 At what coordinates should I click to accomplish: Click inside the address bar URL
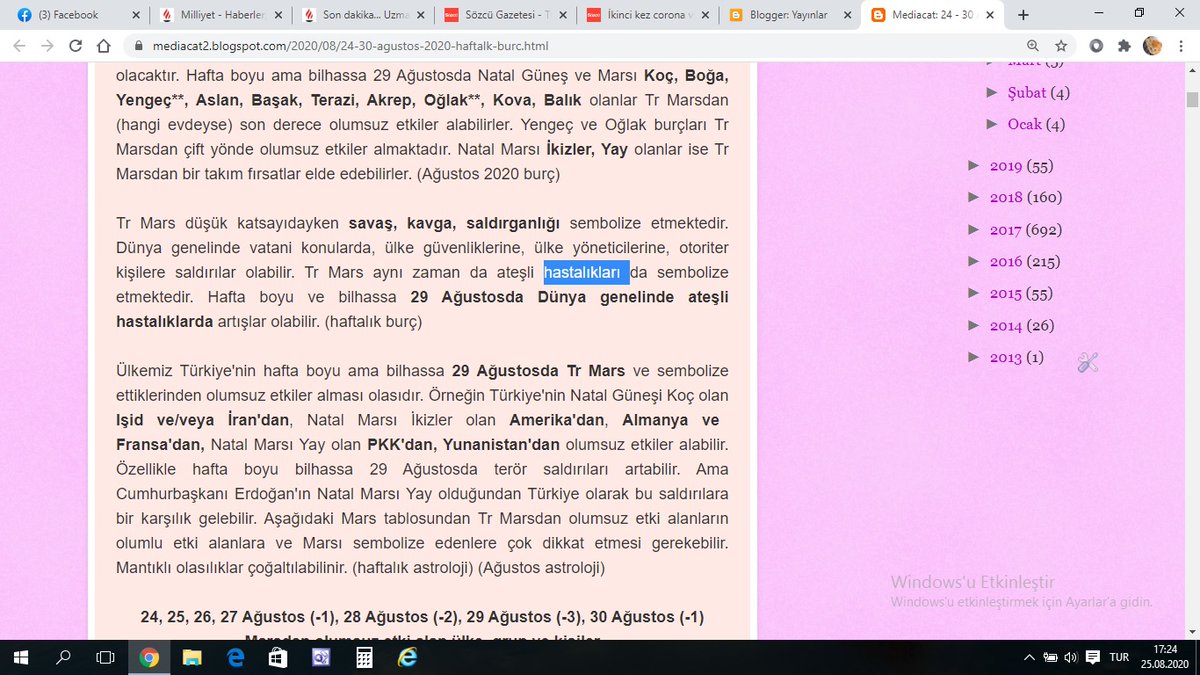point(351,47)
